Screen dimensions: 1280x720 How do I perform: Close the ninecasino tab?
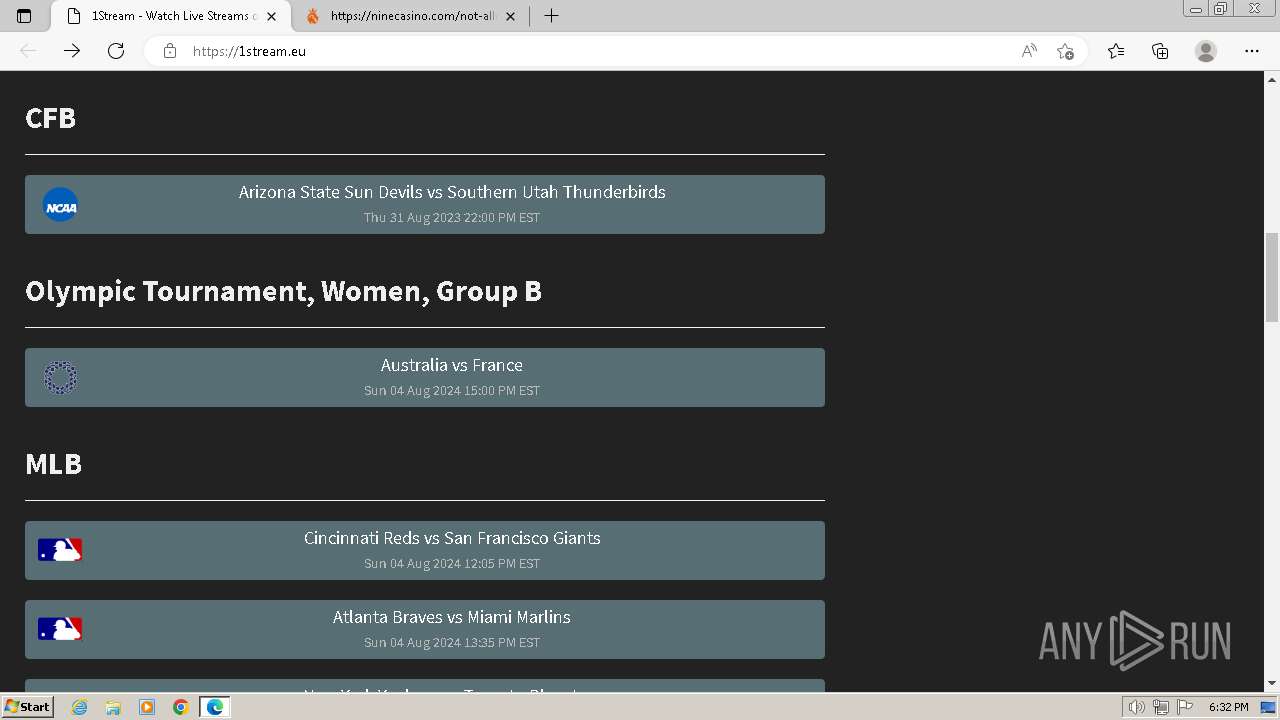(510, 16)
